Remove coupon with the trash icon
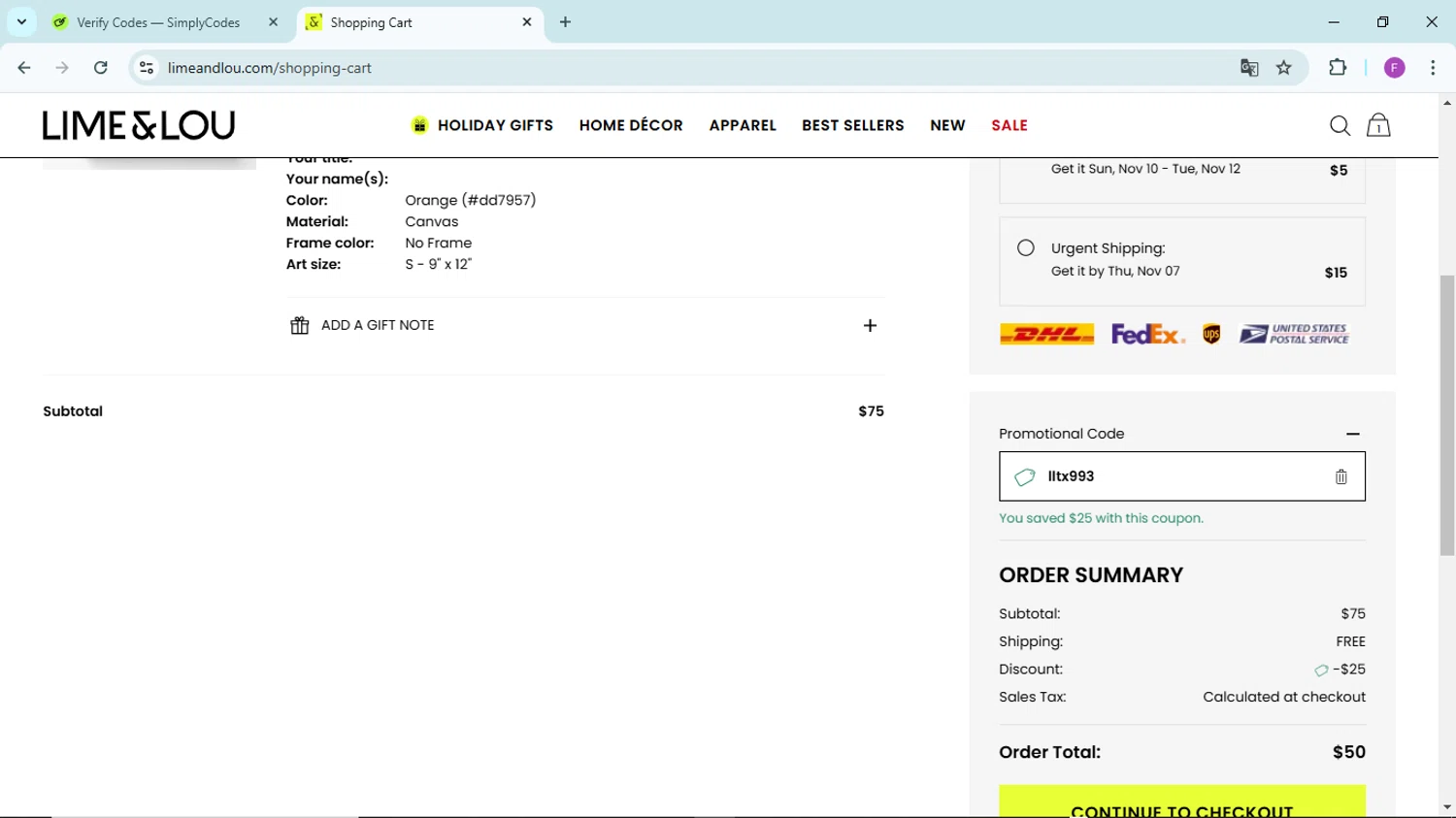The image size is (1456, 818). point(1340,476)
